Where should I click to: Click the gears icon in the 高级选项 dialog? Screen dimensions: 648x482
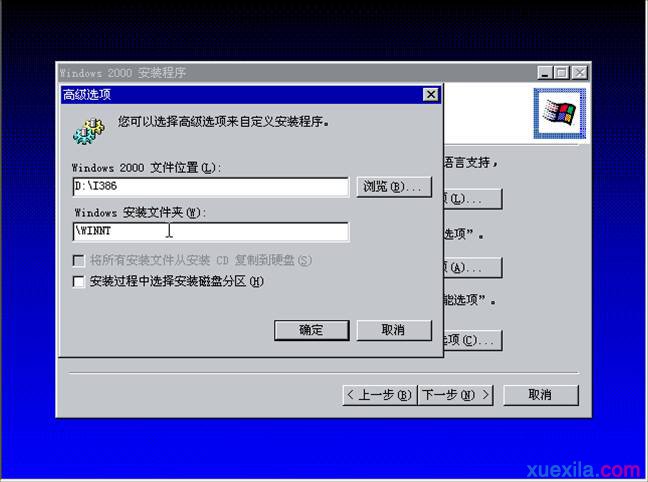tap(86, 127)
